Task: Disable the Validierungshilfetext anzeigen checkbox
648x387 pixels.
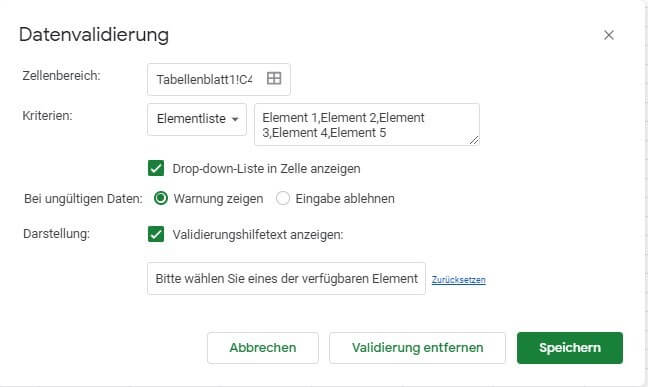Action: click(156, 234)
